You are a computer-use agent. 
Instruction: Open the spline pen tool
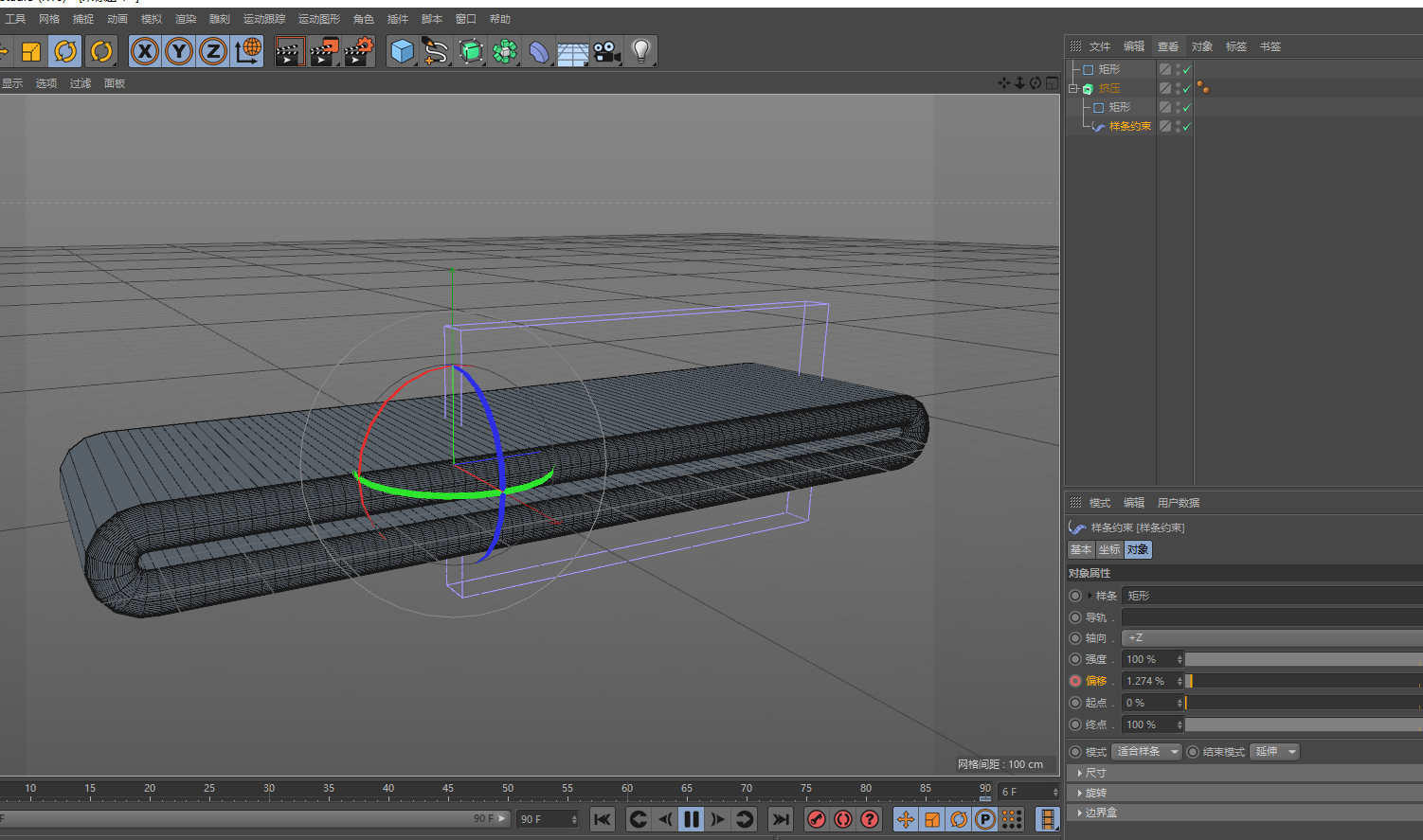(x=436, y=51)
